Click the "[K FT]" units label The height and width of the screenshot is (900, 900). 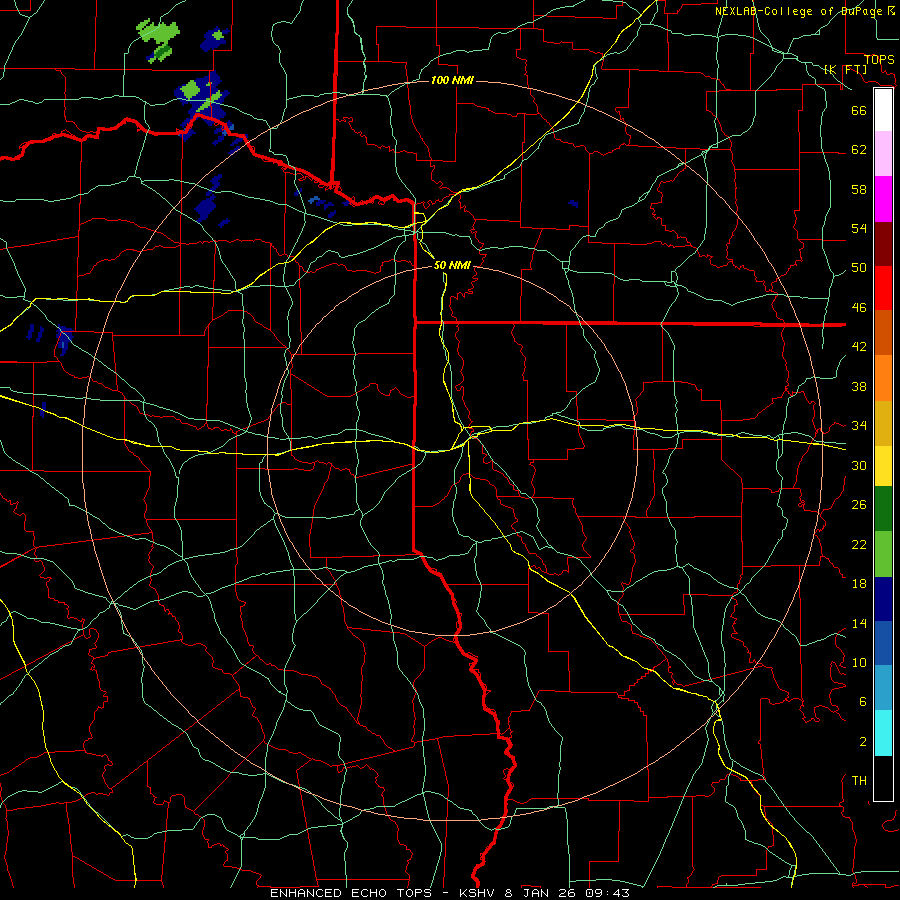click(845, 69)
